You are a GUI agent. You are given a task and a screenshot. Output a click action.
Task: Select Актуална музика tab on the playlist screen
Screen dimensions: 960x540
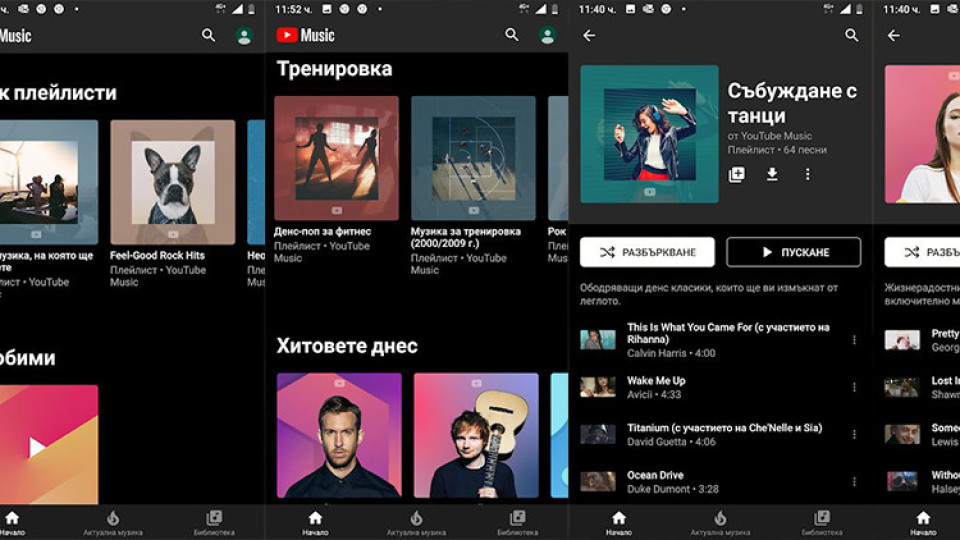pos(721,523)
